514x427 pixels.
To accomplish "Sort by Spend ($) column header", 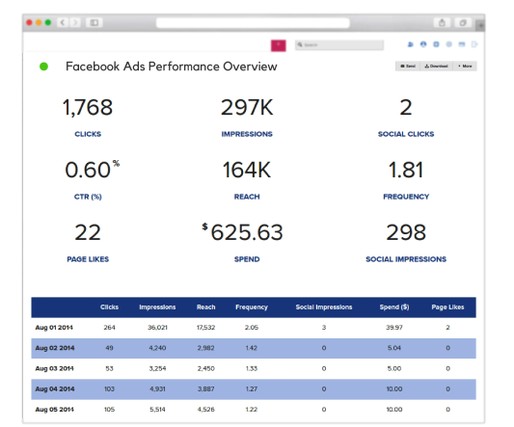I will tap(394, 307).
